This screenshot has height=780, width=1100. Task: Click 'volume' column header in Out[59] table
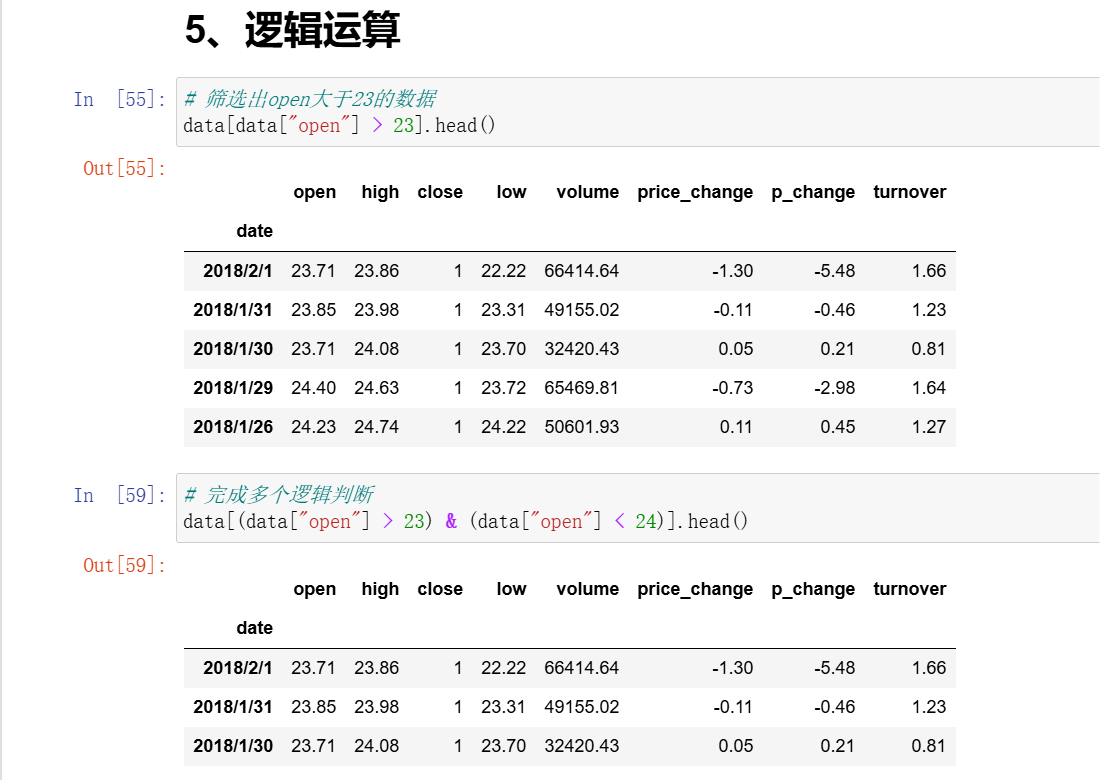[x=588, y=589]
